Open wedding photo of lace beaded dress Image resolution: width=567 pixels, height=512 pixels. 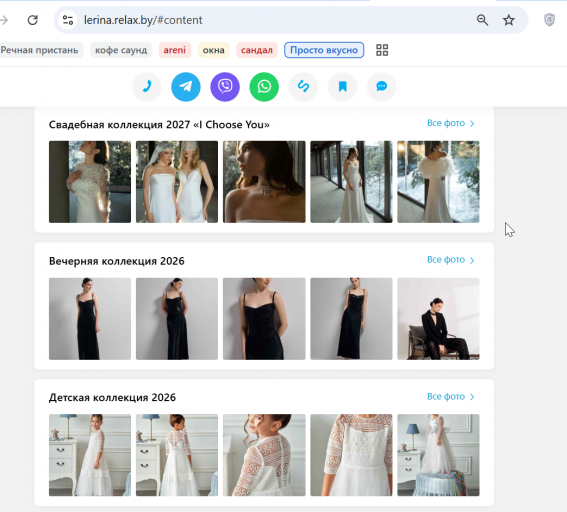(x=90, y=182)
